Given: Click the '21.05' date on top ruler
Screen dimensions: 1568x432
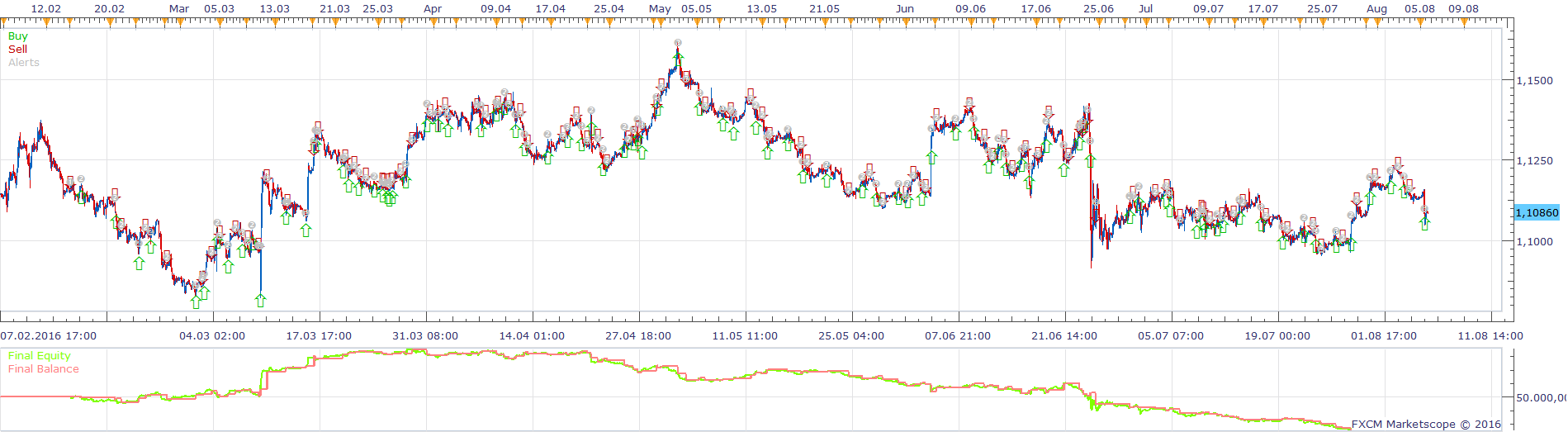Looking at the screenshot, I should point(824,8).
